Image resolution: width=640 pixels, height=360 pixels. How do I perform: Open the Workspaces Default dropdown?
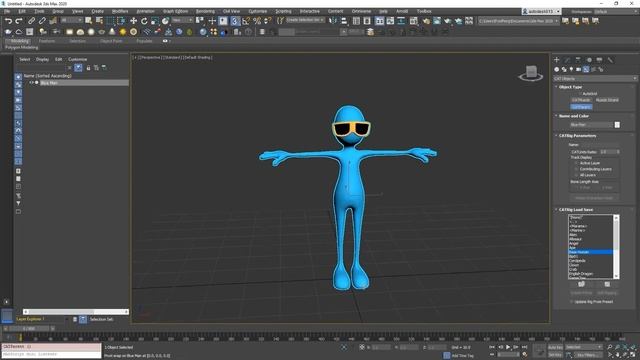coord(616,11)
